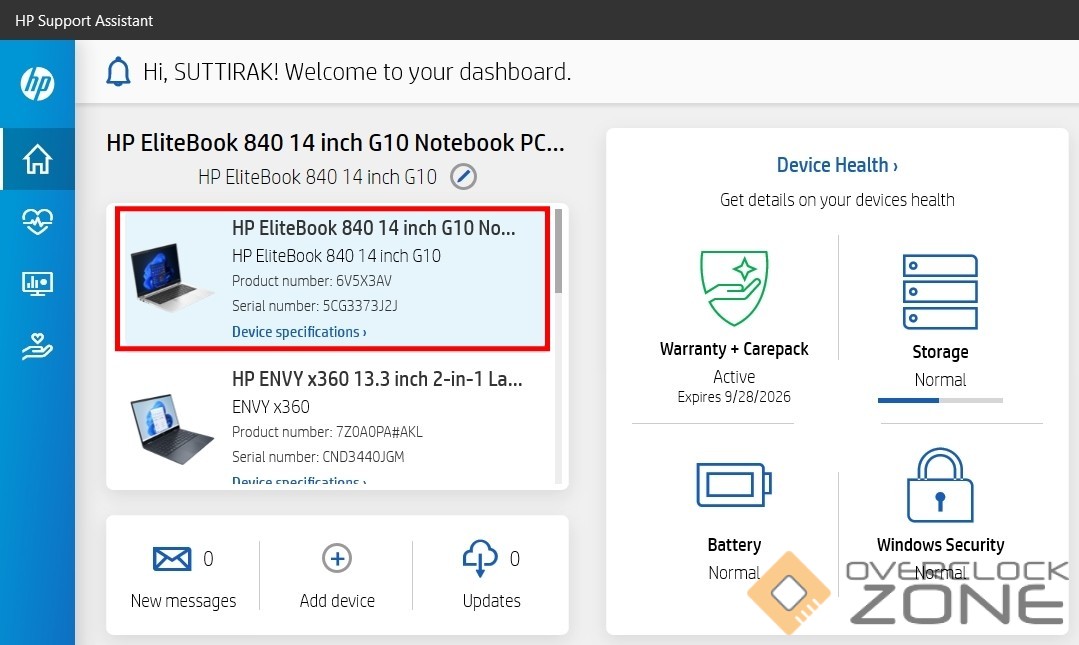
Task: Click the welcome greeting 'Hi, SUTTIRAK!'
Action: 211,72
